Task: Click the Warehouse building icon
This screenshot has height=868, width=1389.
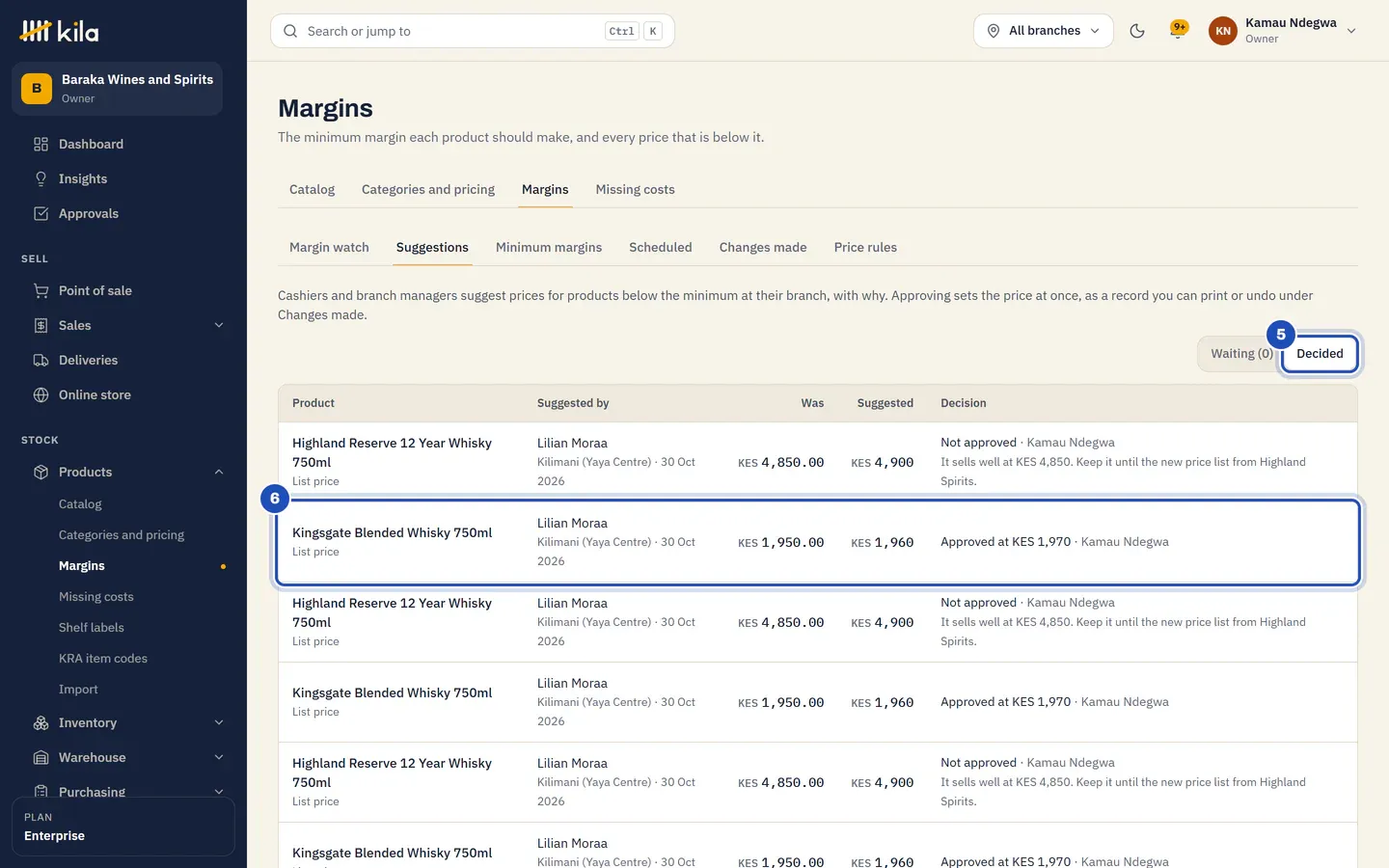Action: 41,758
